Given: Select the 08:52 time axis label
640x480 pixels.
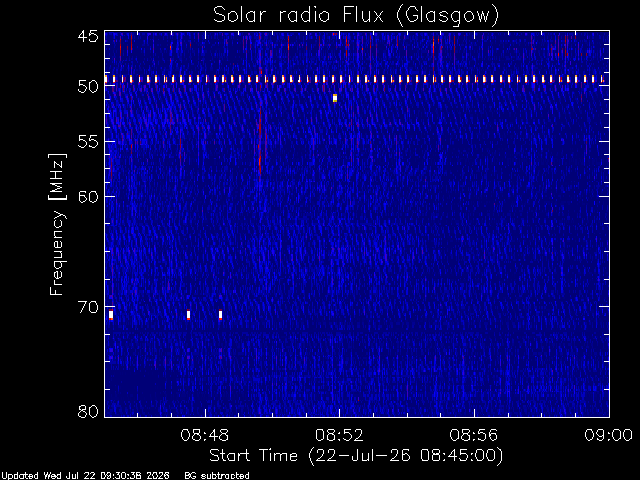Looking at the screenshot, I should tap(339, 435).
